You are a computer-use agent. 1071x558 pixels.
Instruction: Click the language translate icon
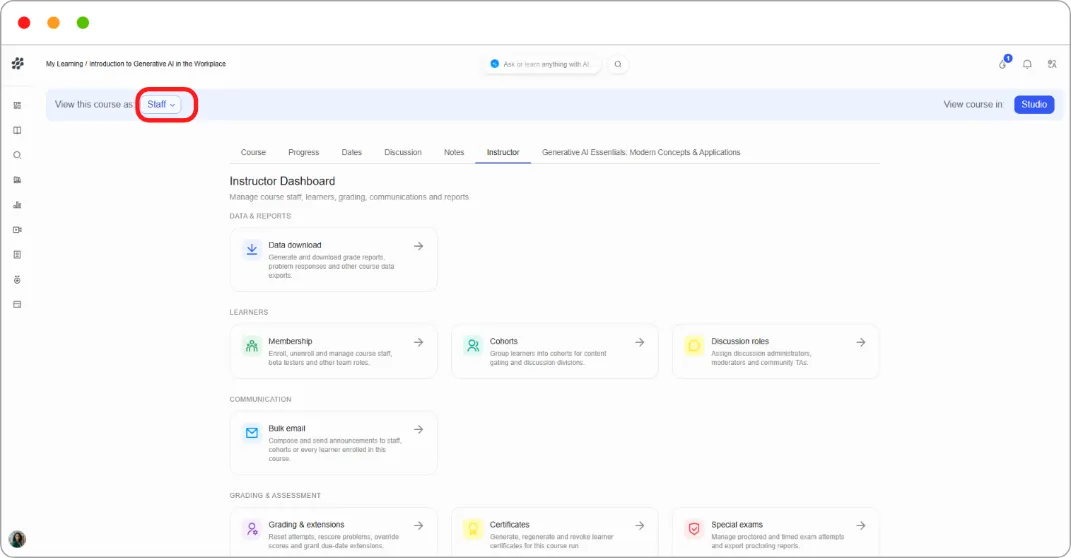coord(1052,64)
